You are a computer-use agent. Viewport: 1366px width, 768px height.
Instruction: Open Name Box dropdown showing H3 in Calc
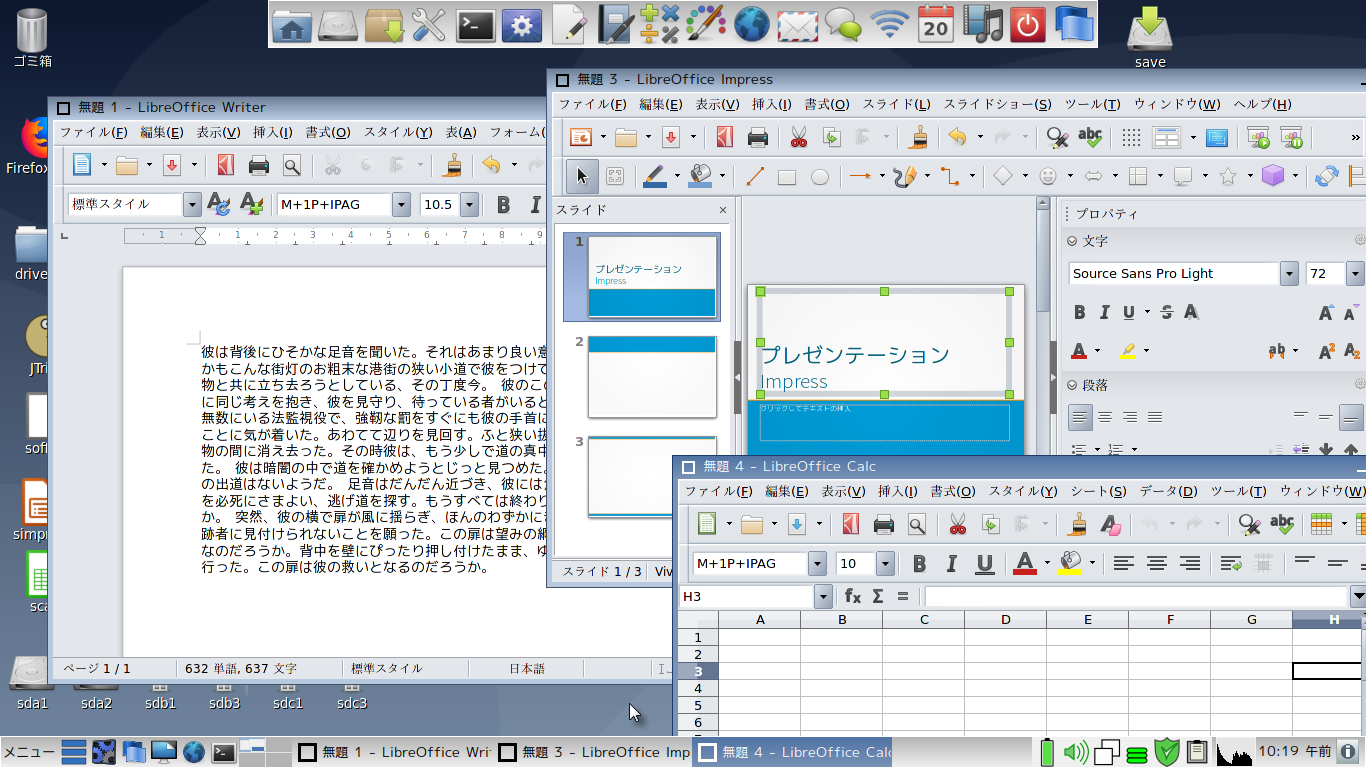824,596
